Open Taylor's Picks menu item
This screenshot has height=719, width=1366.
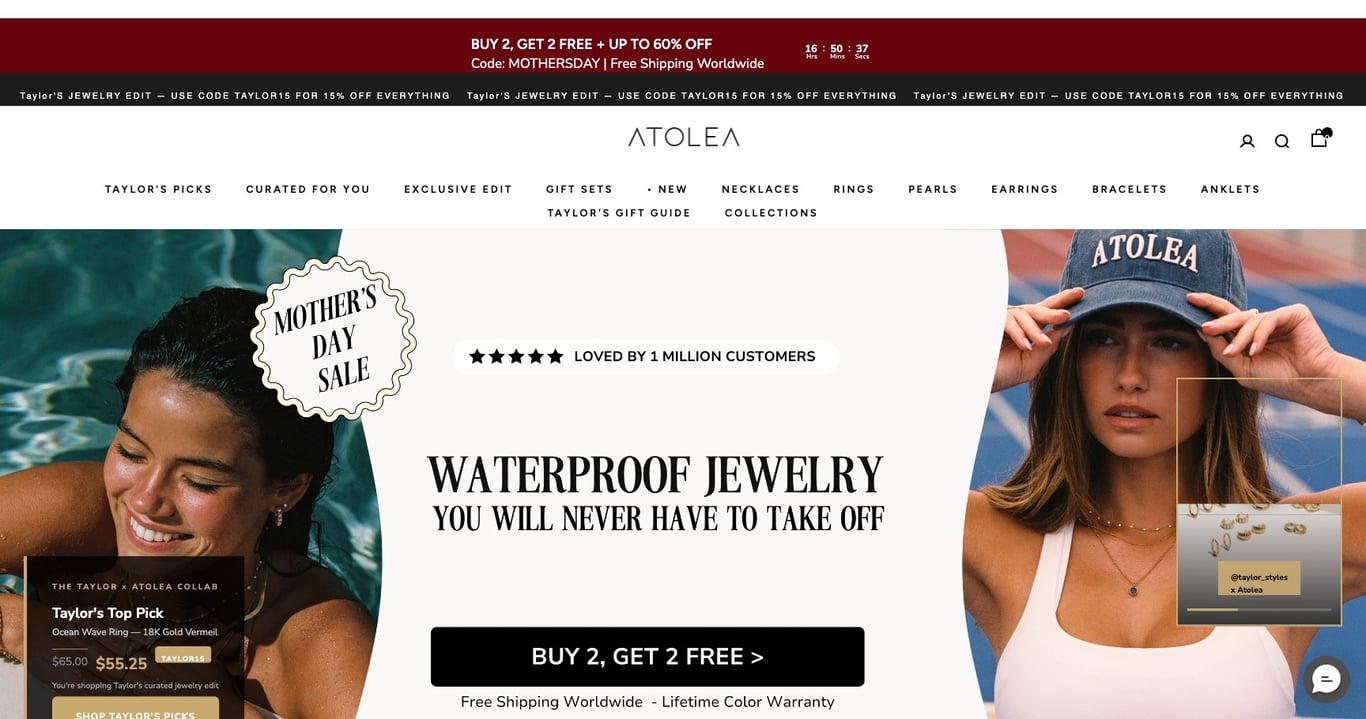(159, 189)
